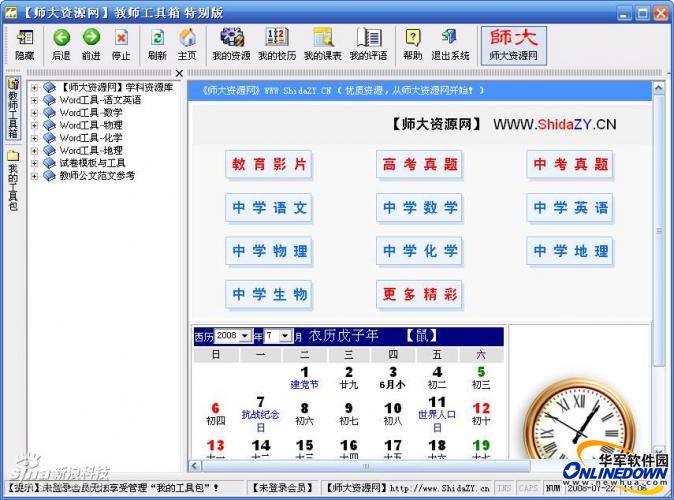The height and width of the screenshot is (500, 674).
Task: Click status bar http://www.ShidaZY.cn entry
Action: tap(439, 488)
